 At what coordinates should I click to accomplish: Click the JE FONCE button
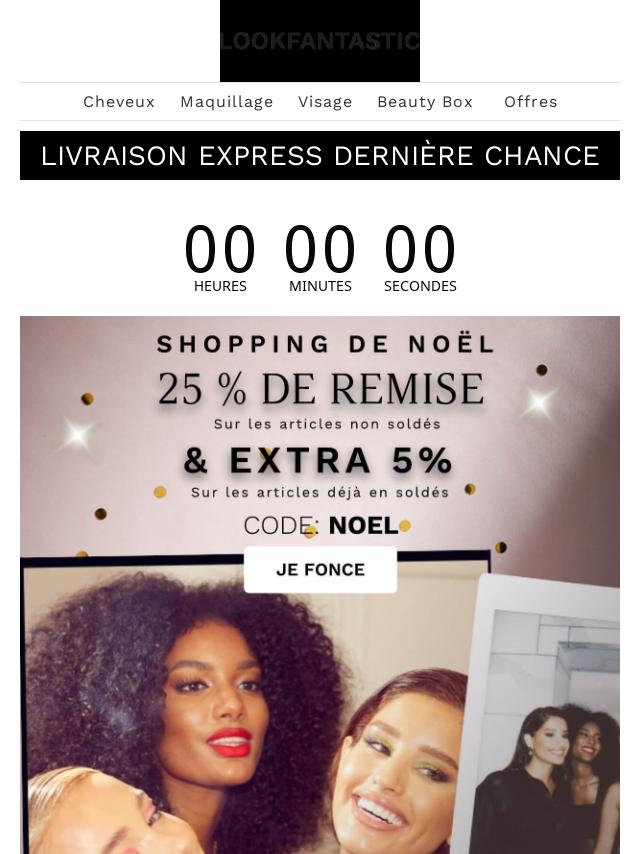coord(320,570)
